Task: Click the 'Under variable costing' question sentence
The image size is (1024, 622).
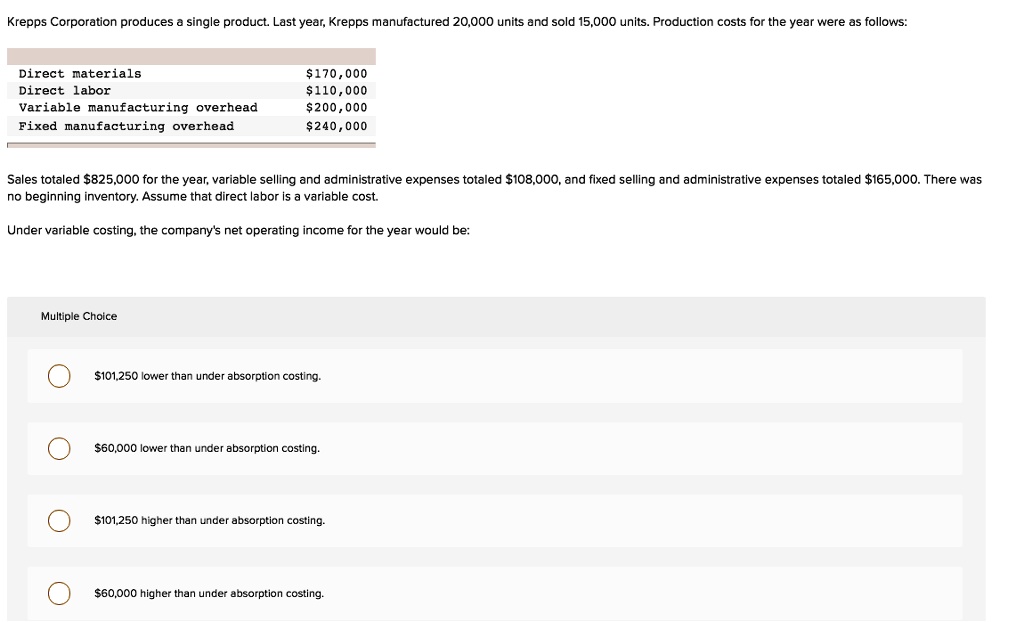Action: pos(238,230)
